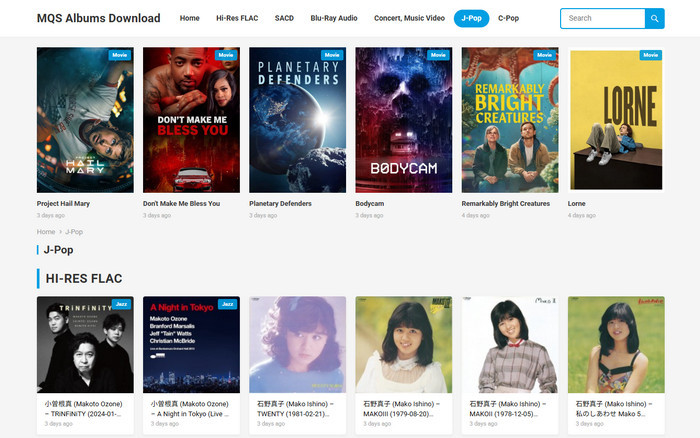Open the Planetary Defenders poster
The image size is (700, 438).
[x=298, y=120]
